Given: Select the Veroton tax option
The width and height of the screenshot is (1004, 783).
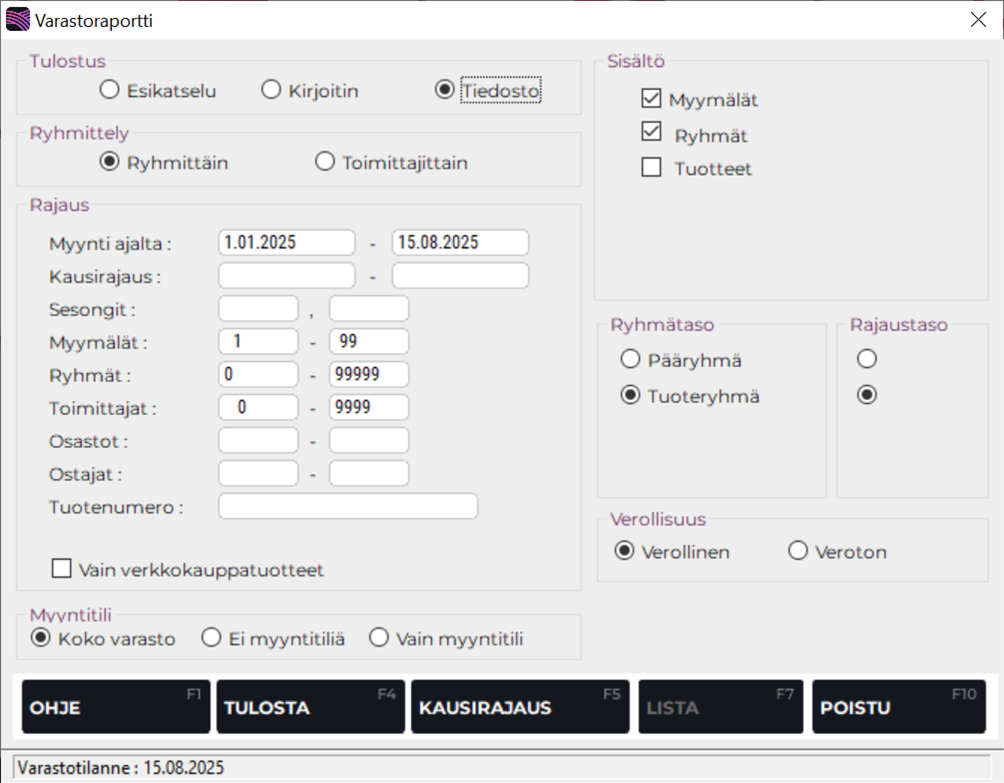Looking at the screenshot, I should [798, 550].
